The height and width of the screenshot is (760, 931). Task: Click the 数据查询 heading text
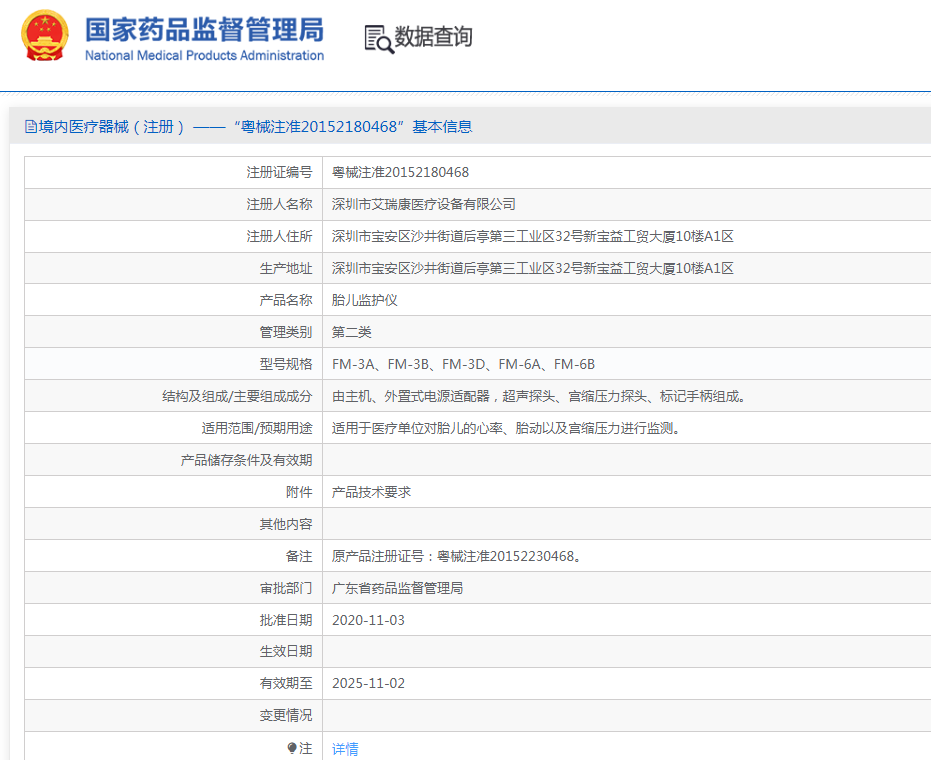433,37
